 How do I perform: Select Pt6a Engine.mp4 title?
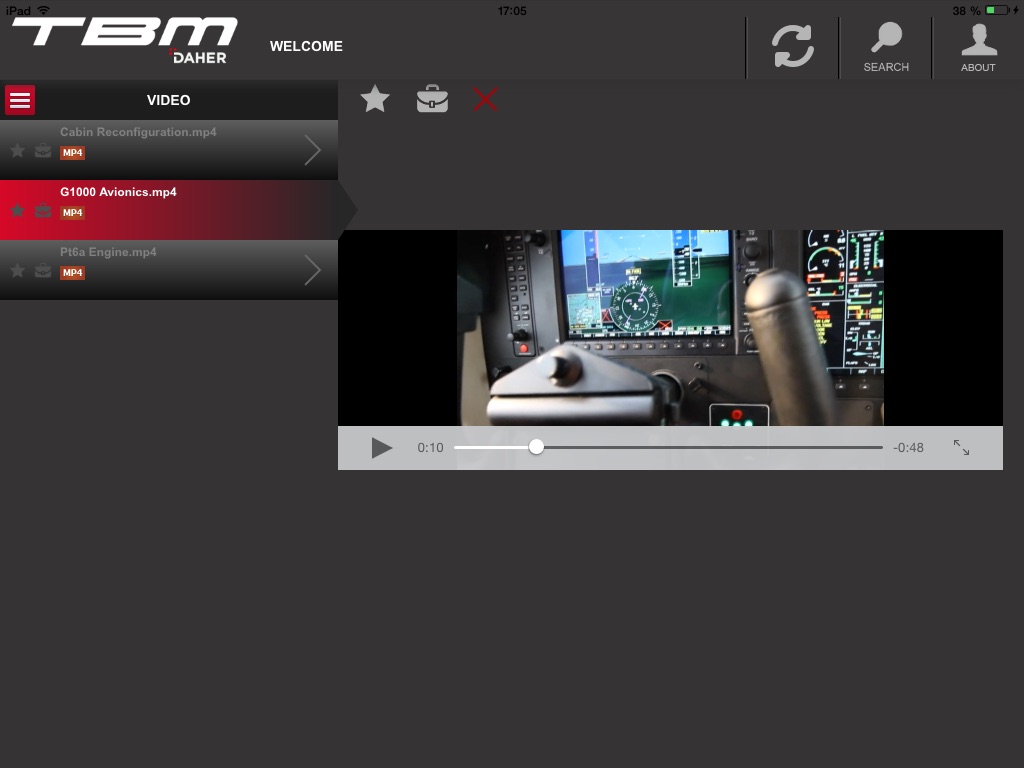click(x=108, y=252)
